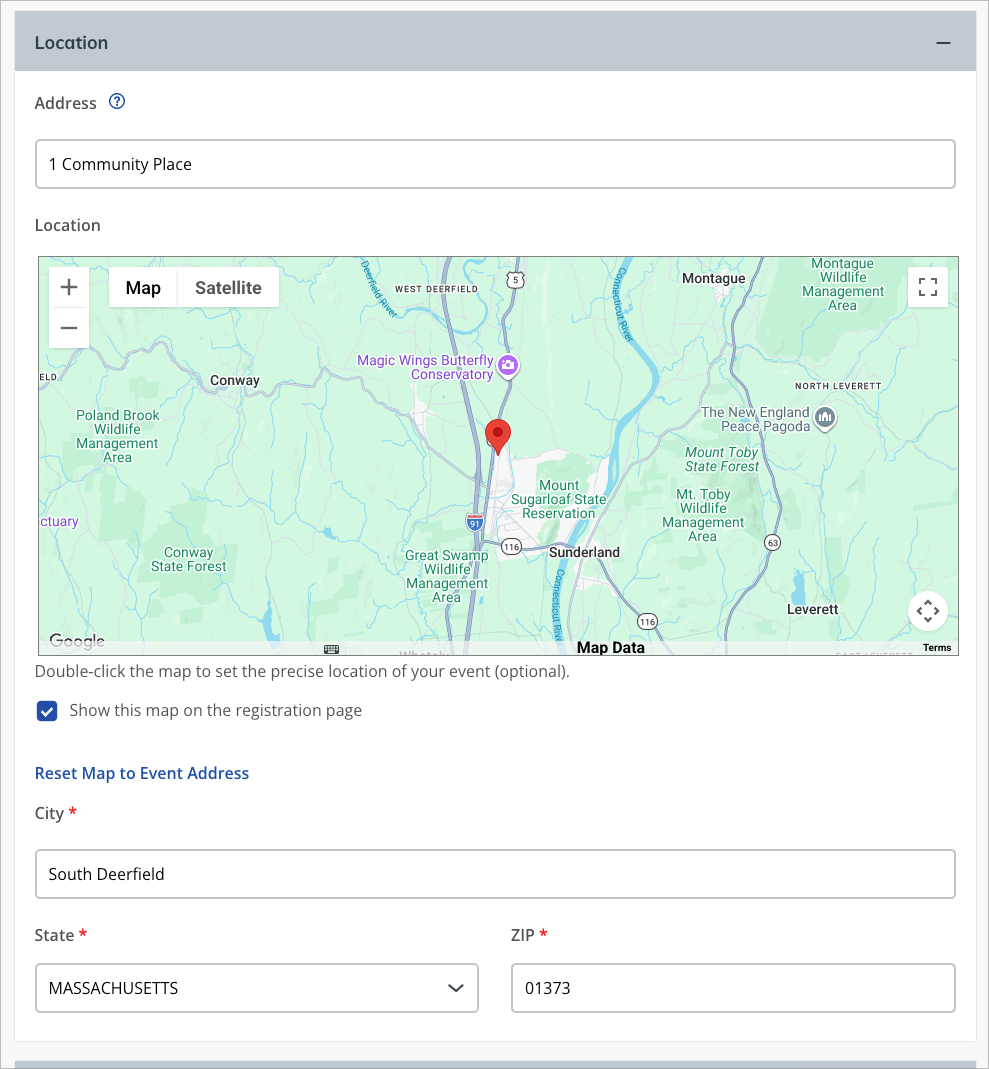Open map camera controls button
The height and width of the screenshot is (1069, 989).
tap(928, 611)
